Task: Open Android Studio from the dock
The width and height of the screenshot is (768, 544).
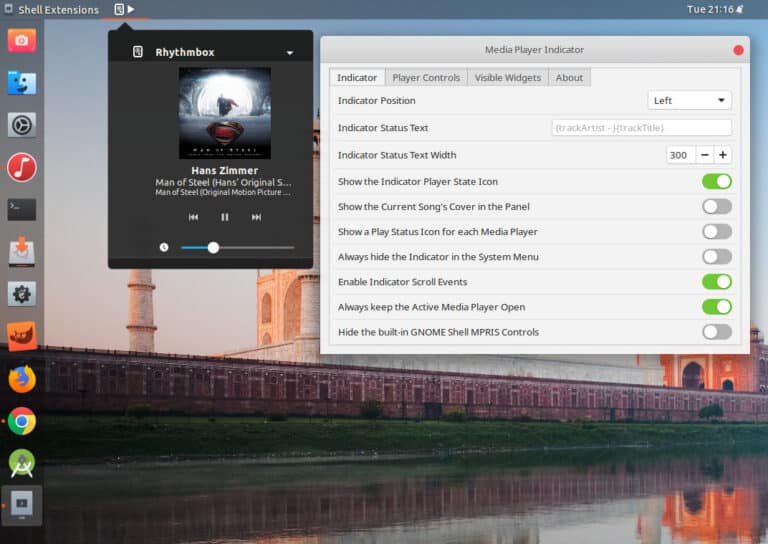Action: click(22, 463)
